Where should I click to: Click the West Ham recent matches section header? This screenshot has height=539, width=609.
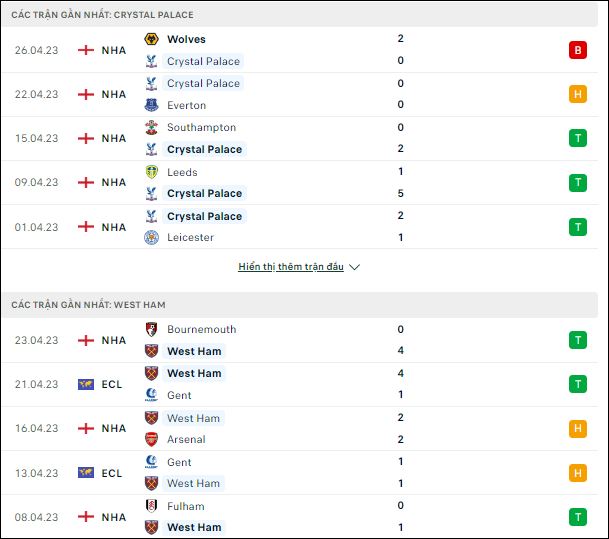(299, 305)
